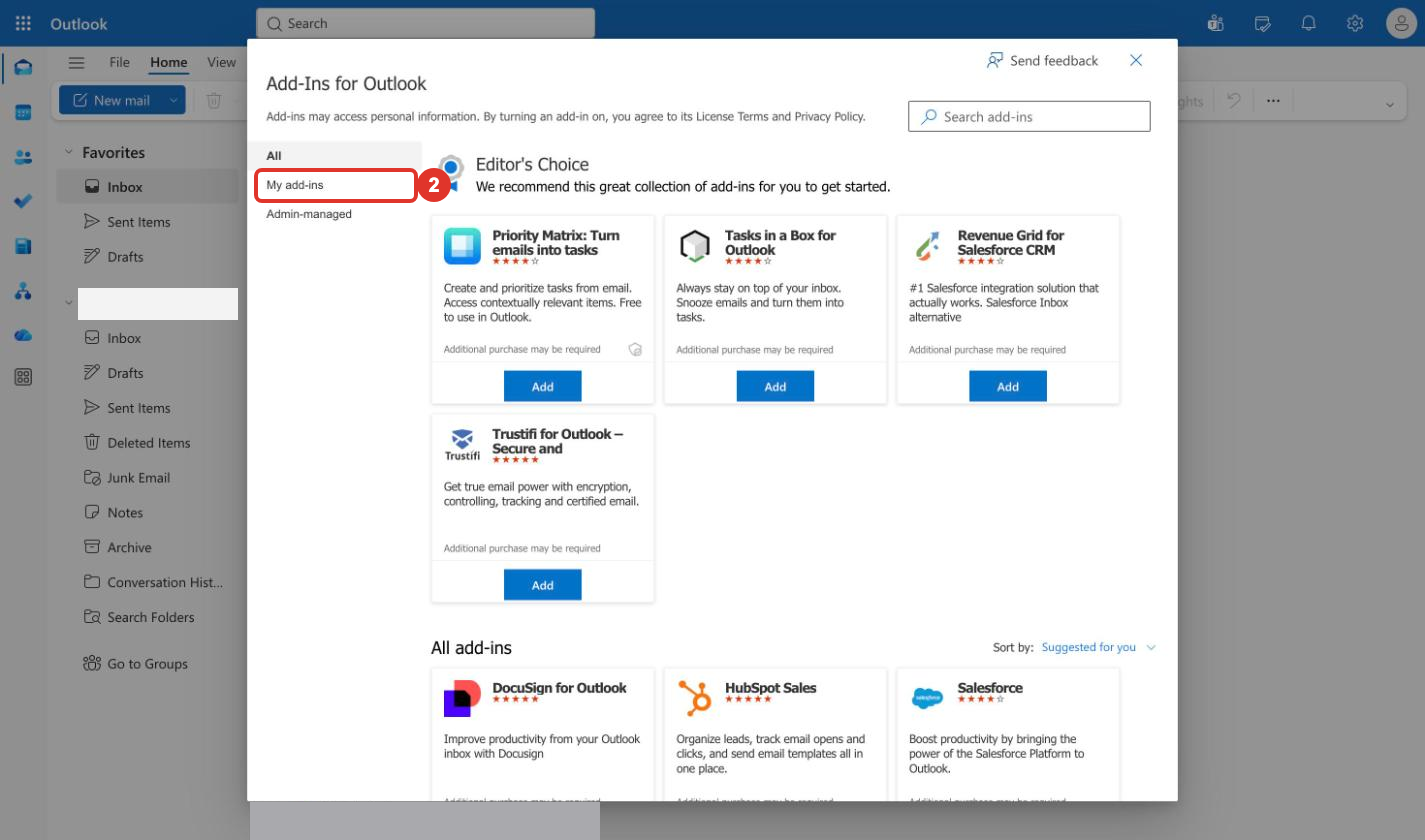The image size is (1425, 840).
Task: Select the My add-ins category
Action: [335, 185]
